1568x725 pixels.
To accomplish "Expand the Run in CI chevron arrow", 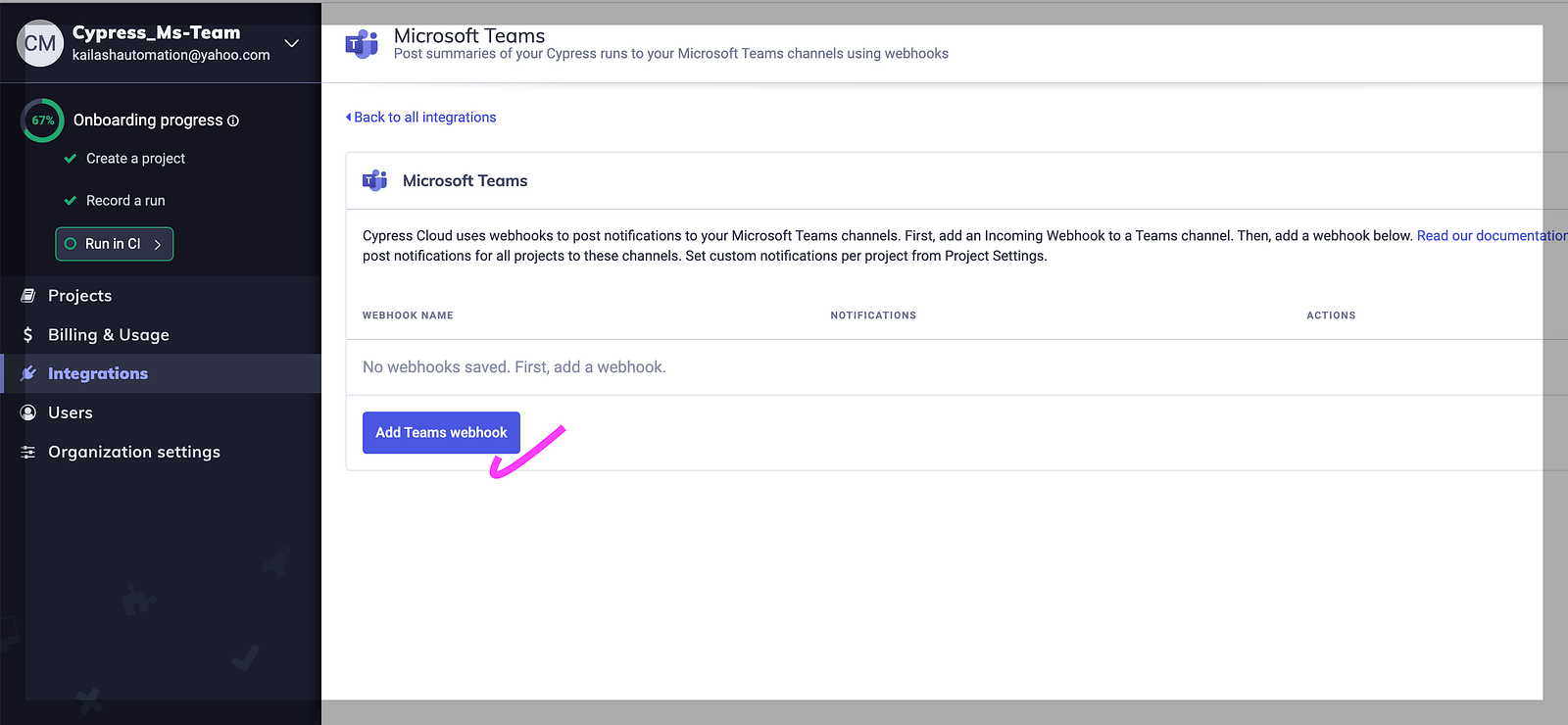I will click(158, 244).
